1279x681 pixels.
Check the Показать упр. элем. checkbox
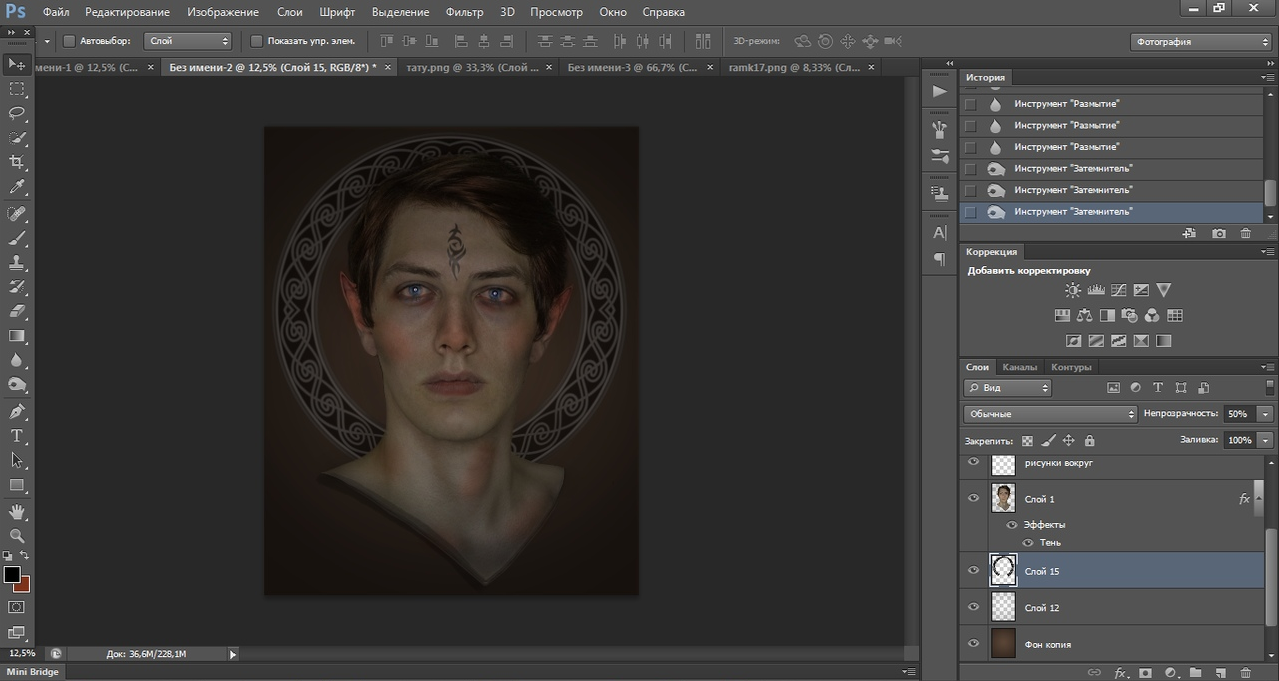(x=256, y=41)
